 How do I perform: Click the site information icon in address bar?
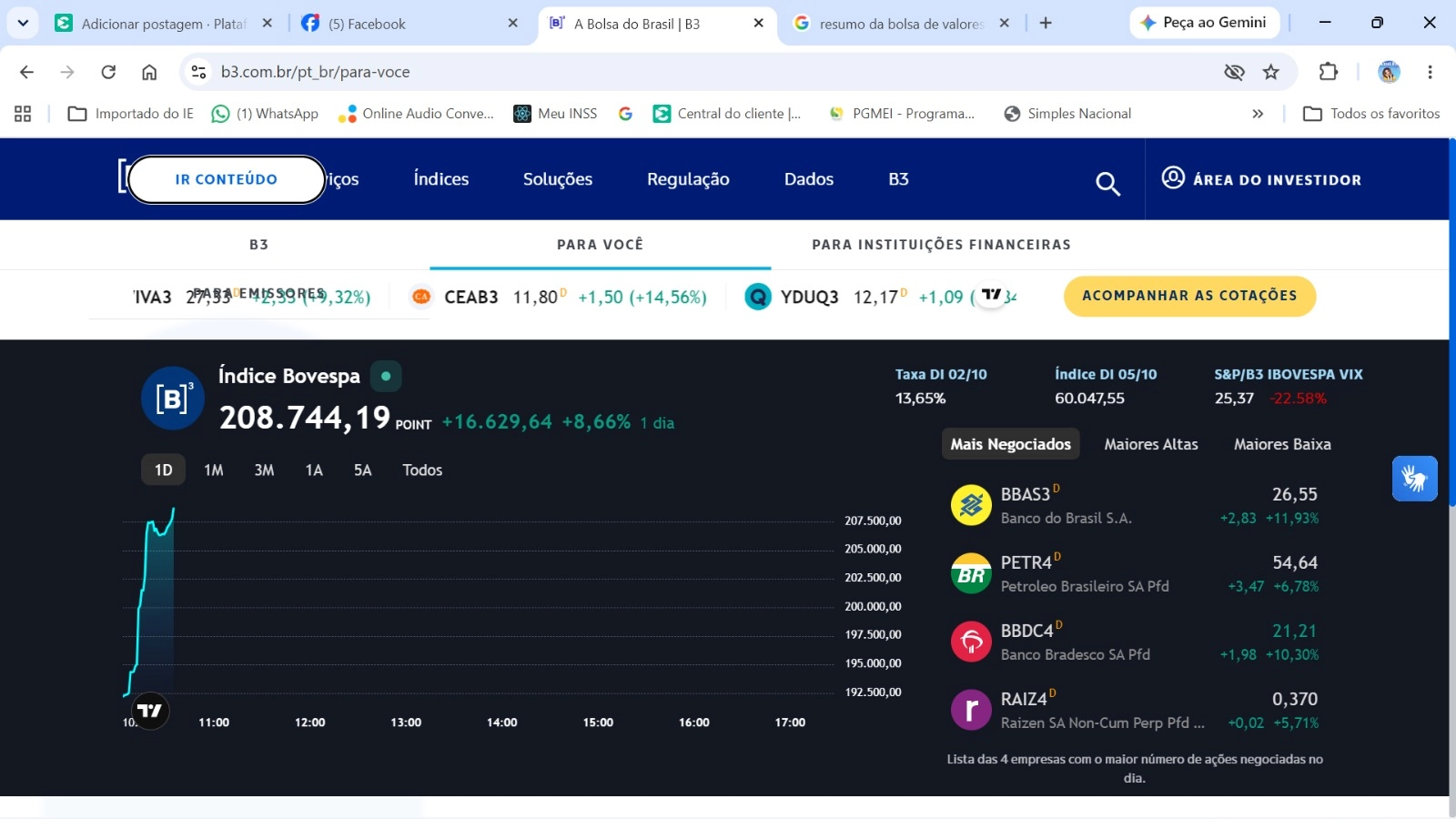click(198, 72)
